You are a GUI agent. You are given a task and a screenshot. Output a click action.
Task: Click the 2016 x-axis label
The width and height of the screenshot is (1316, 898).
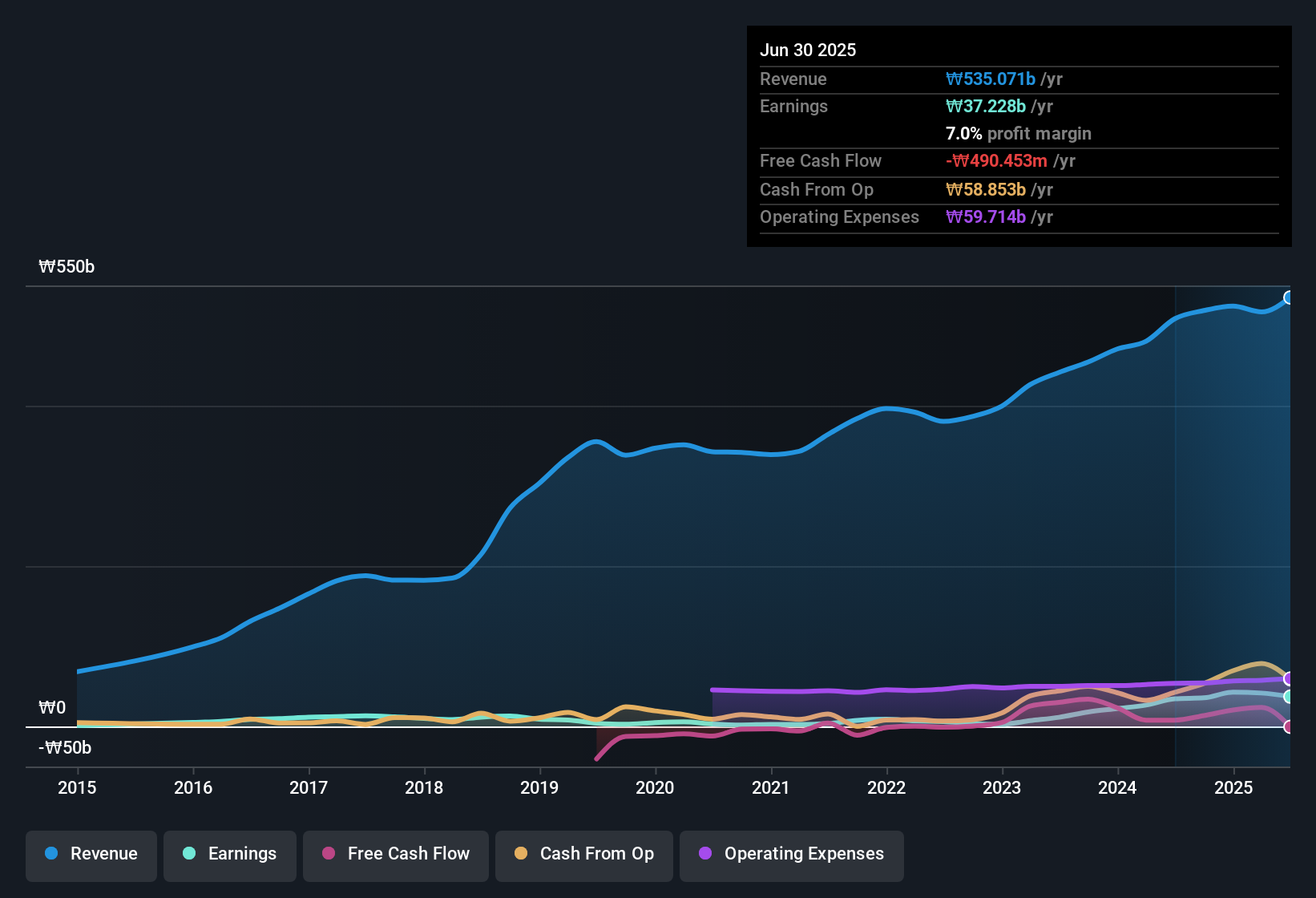[x=193, y=788]
